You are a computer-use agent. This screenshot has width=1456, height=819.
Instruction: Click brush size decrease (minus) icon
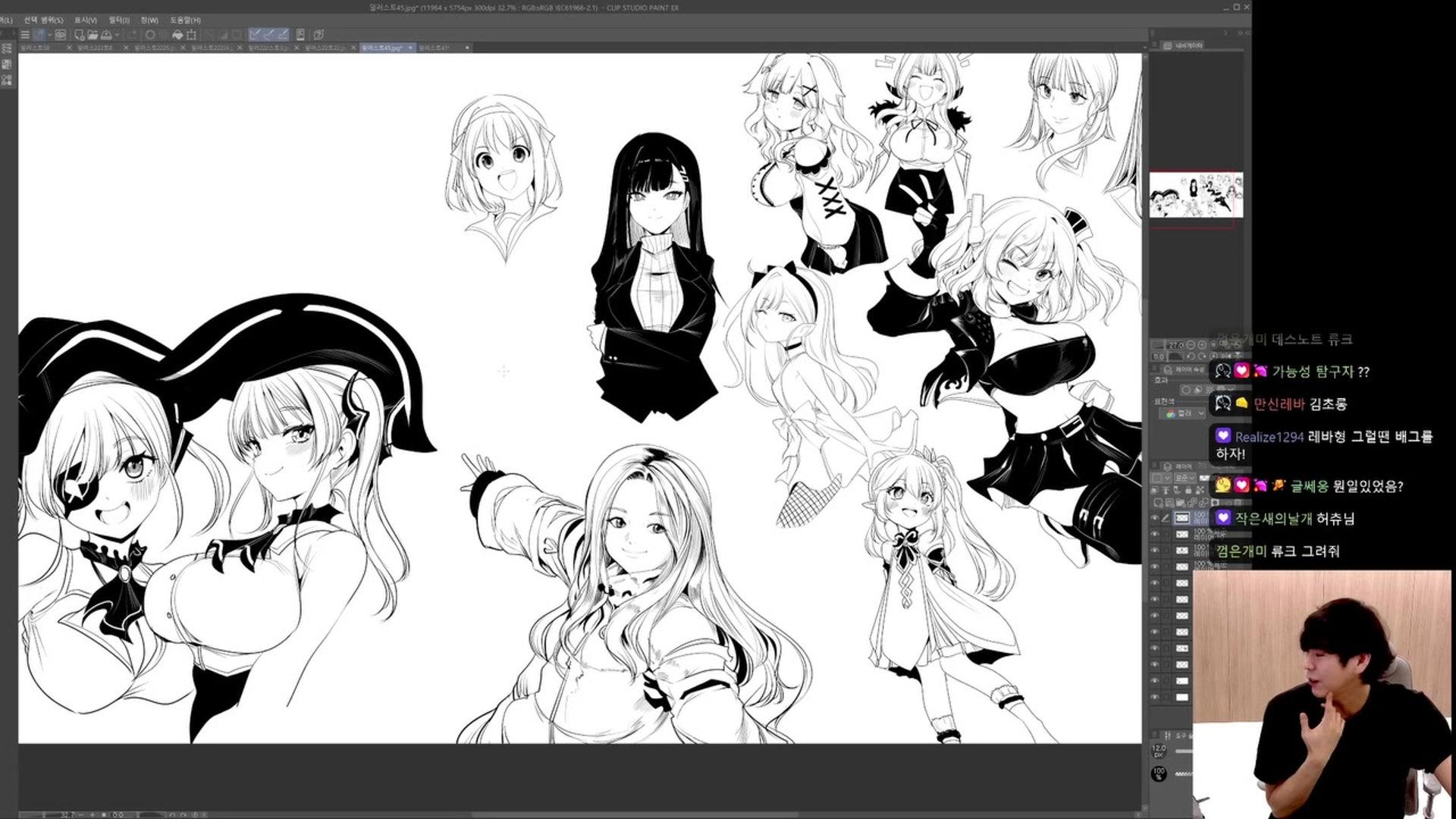[x=1191, y=345]
